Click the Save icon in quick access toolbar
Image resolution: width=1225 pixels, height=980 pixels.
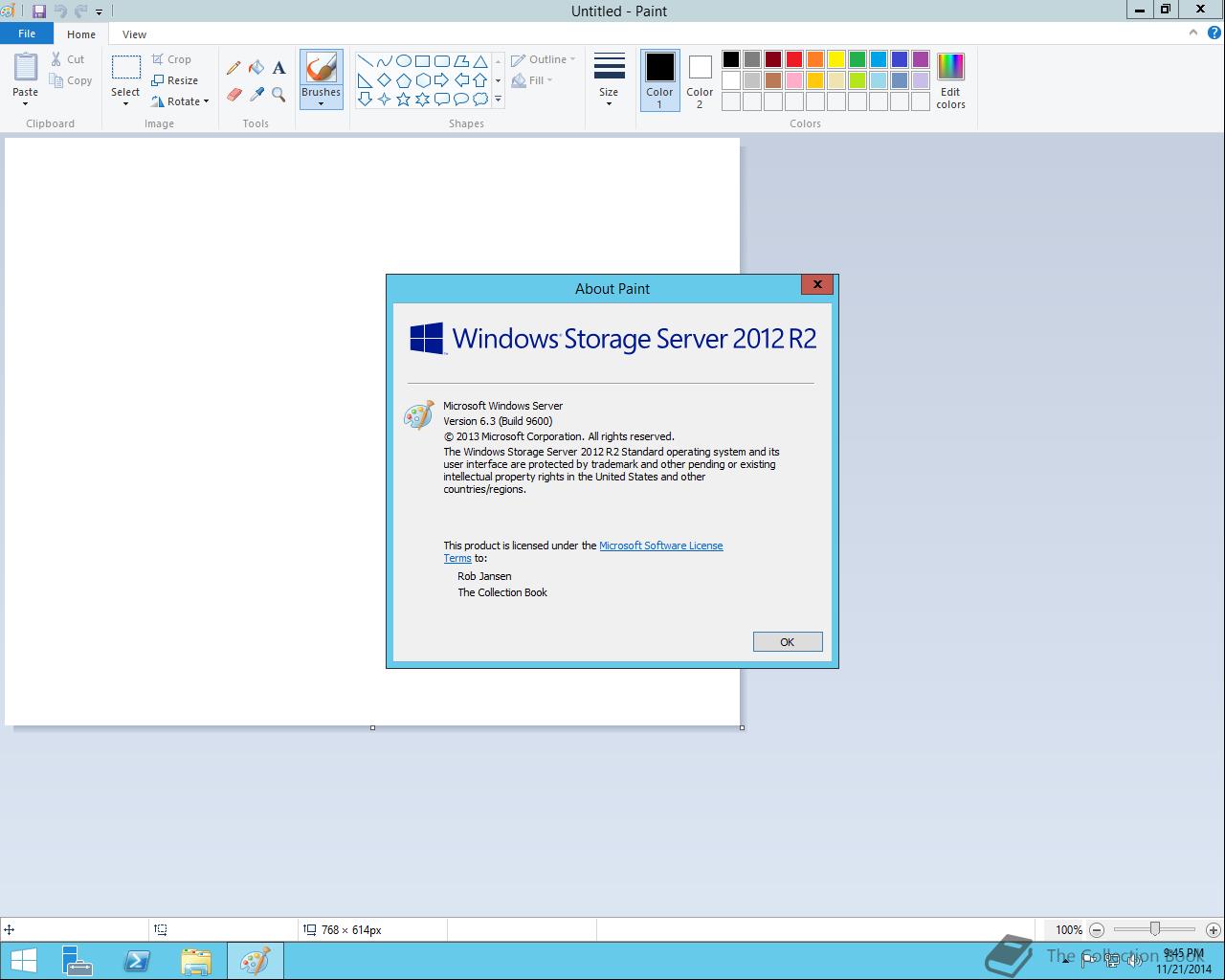pos(39,11)
